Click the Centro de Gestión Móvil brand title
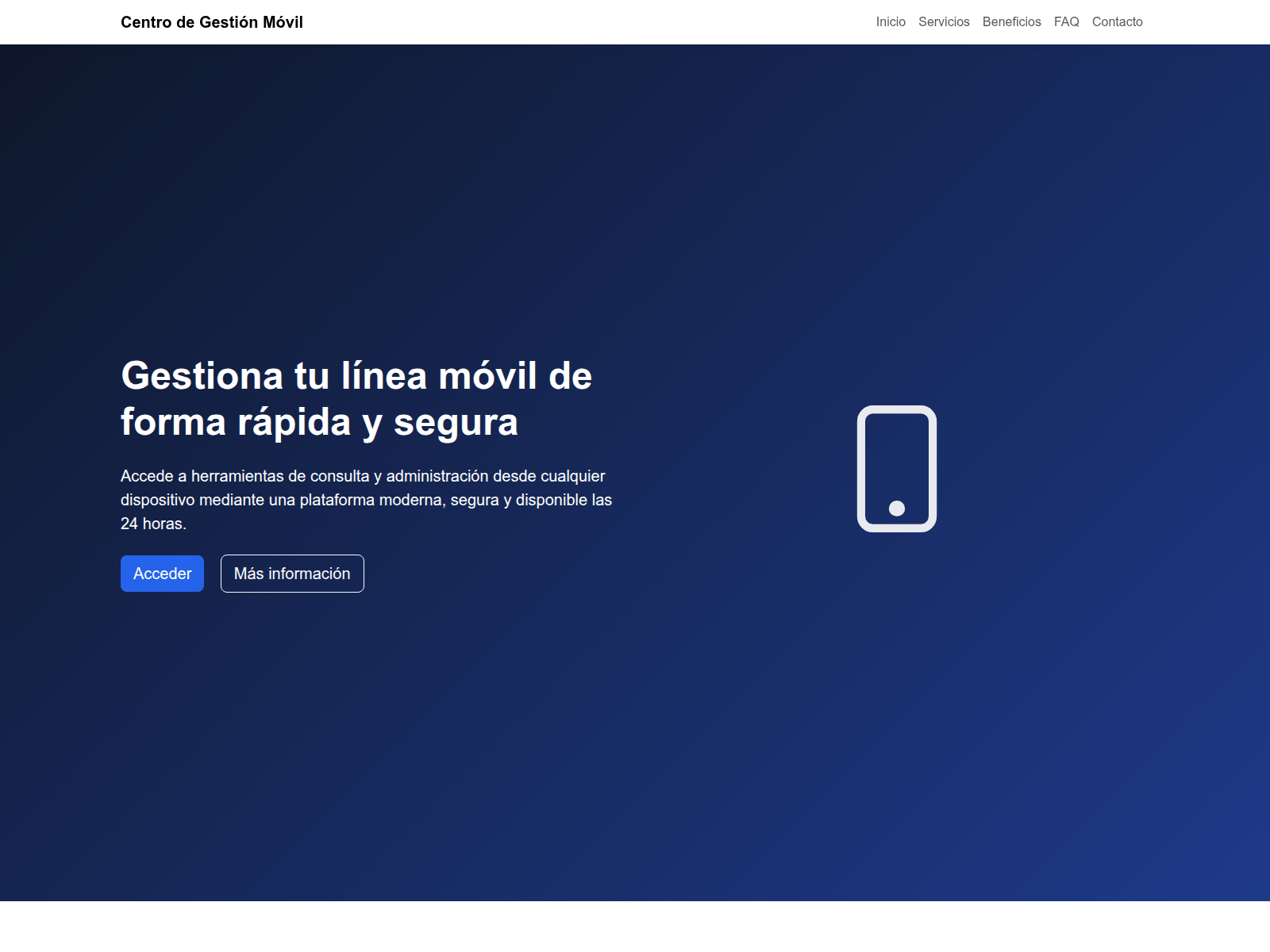The width and height of the screenshot is (1270, 952). pos(212,22)
